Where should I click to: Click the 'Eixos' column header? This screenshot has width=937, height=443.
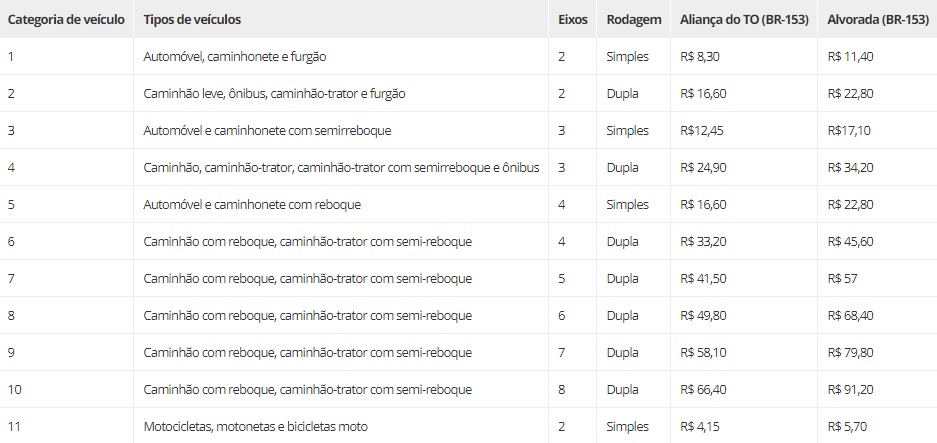coord(572,19)
